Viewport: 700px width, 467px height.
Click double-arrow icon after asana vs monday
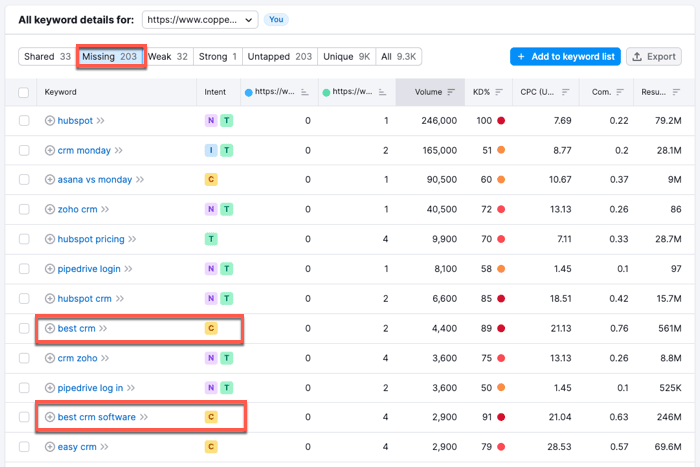(140, 180)
